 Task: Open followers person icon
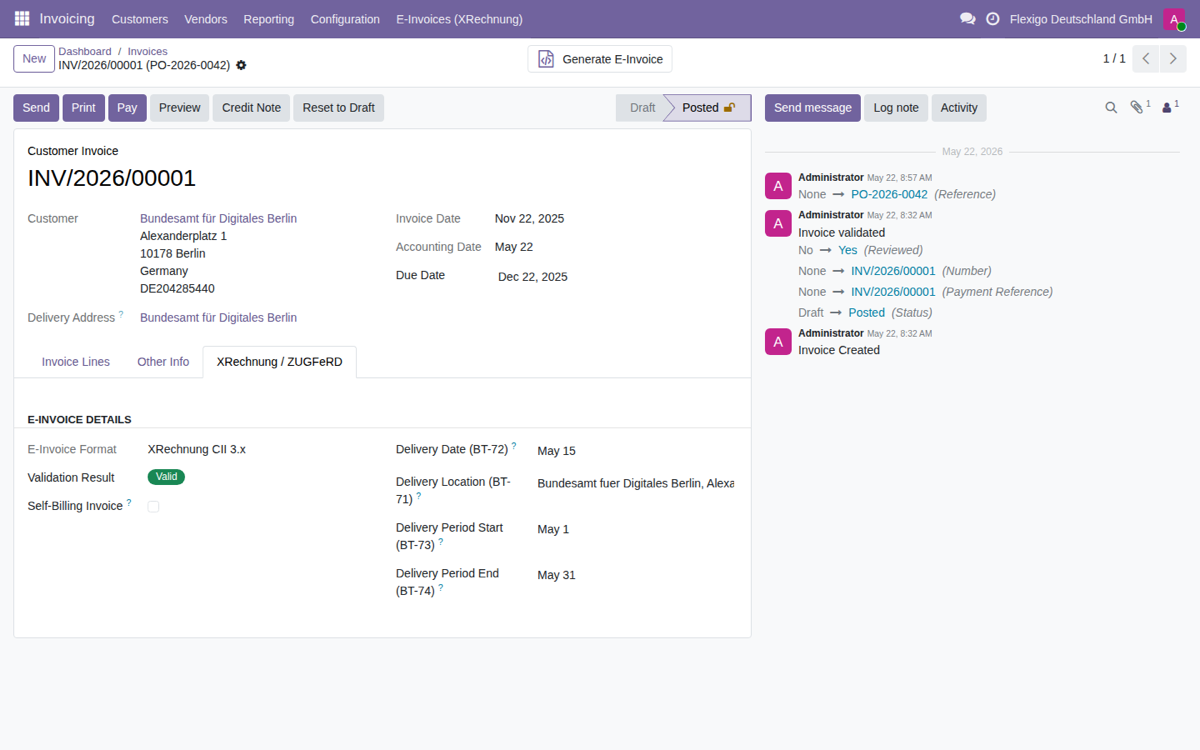click(x=1169, y=107)
